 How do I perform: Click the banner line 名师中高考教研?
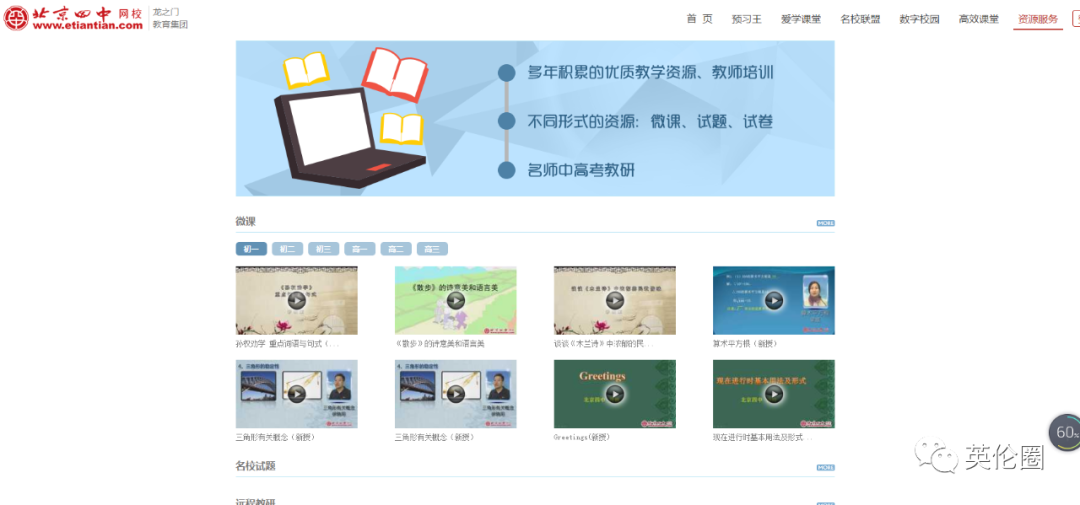coord(581,170)
